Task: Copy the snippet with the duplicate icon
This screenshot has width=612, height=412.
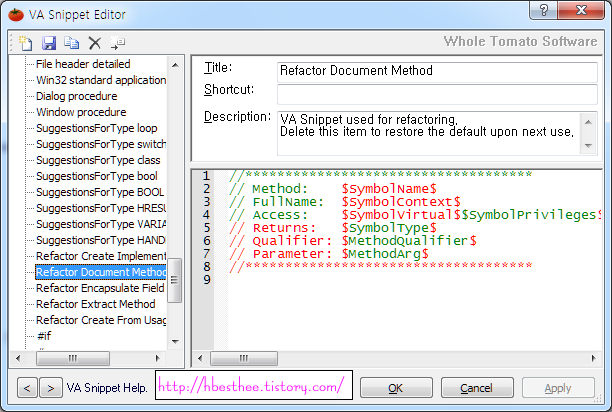Action: click(x=72, y=43)
